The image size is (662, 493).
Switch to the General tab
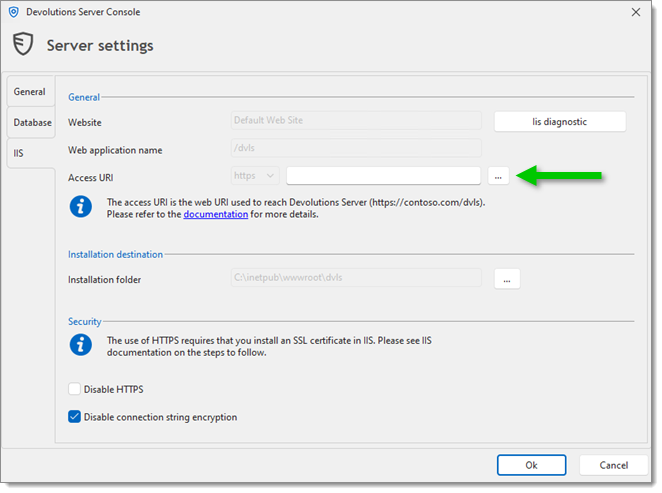30,92
